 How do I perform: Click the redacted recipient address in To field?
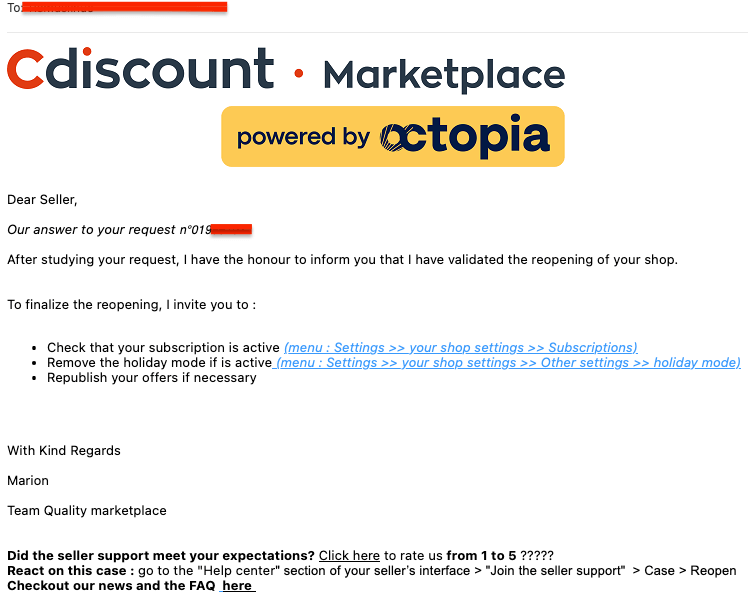[125, 7]
